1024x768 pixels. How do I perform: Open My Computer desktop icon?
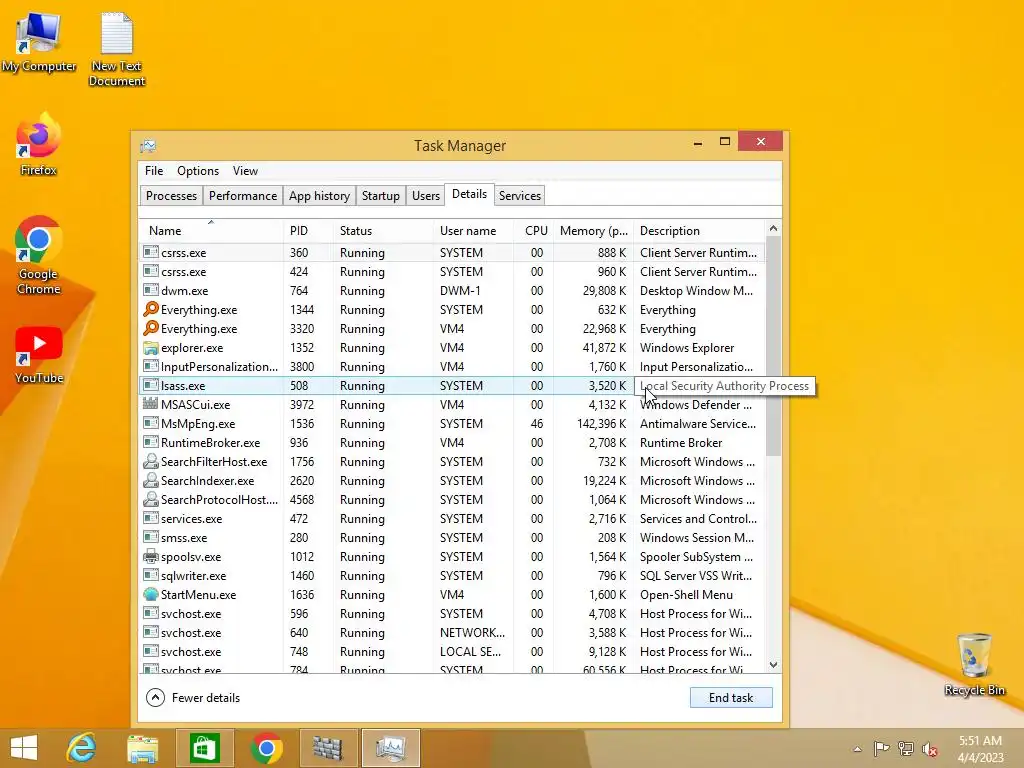click(39, 41)
